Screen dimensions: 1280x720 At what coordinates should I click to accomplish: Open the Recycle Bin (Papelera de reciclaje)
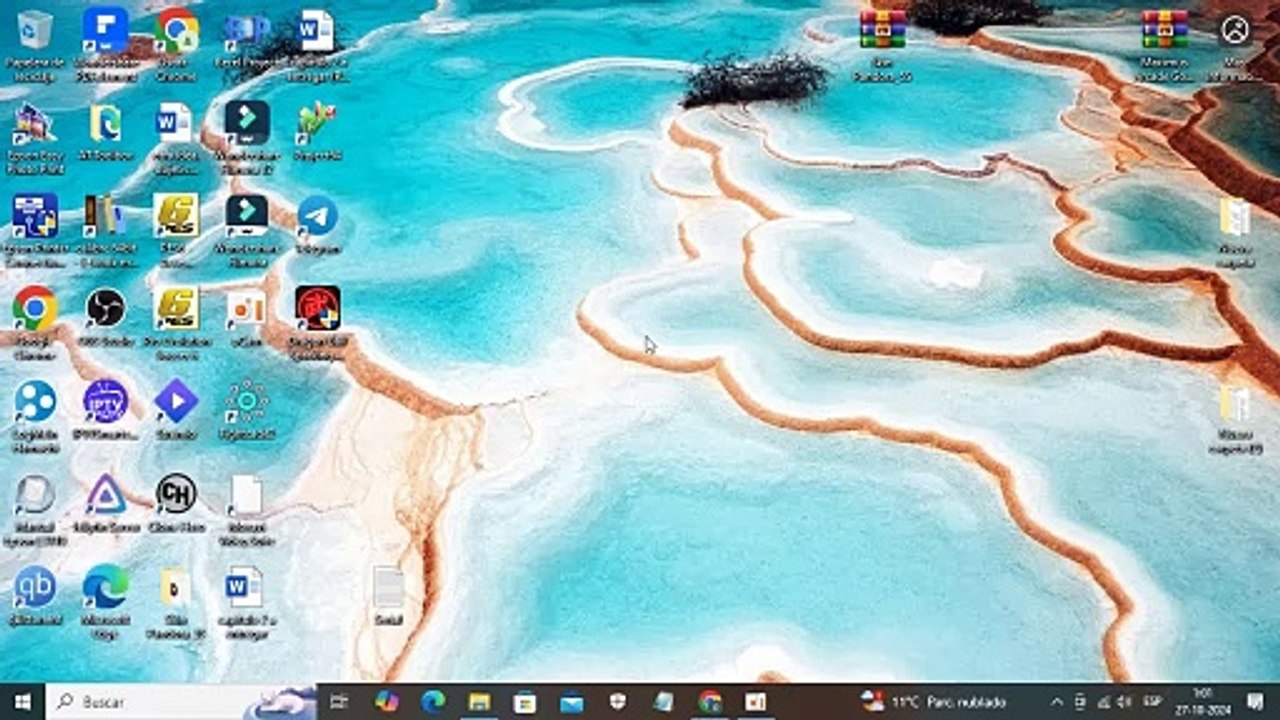35,31
